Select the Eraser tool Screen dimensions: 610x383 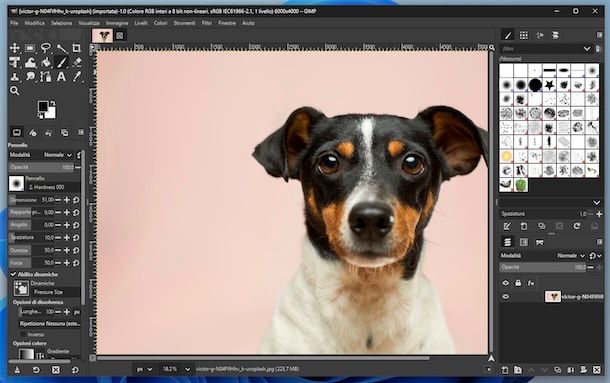click(77, 62)
